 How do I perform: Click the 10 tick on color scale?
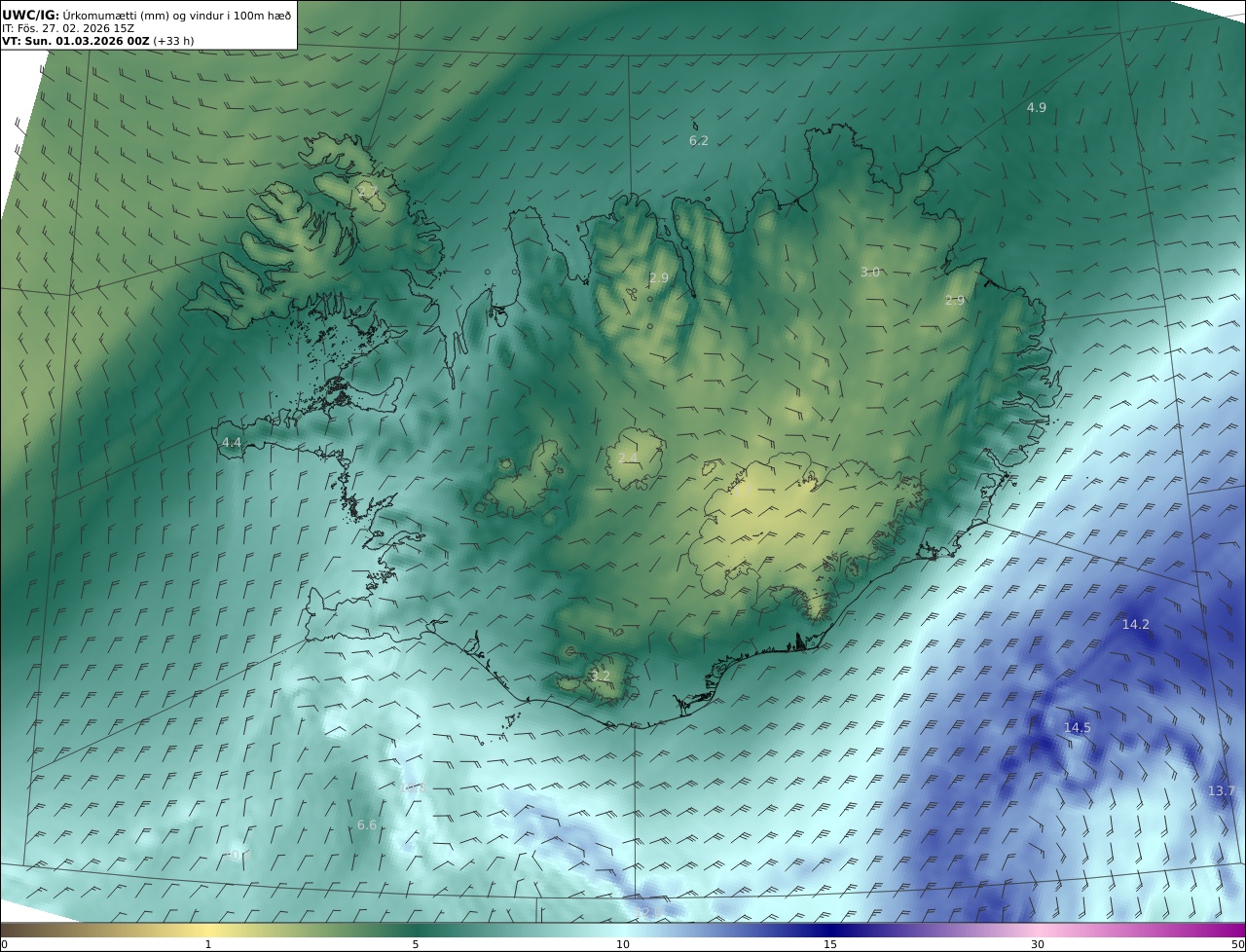pyautogui.click(x=623, y=944)
